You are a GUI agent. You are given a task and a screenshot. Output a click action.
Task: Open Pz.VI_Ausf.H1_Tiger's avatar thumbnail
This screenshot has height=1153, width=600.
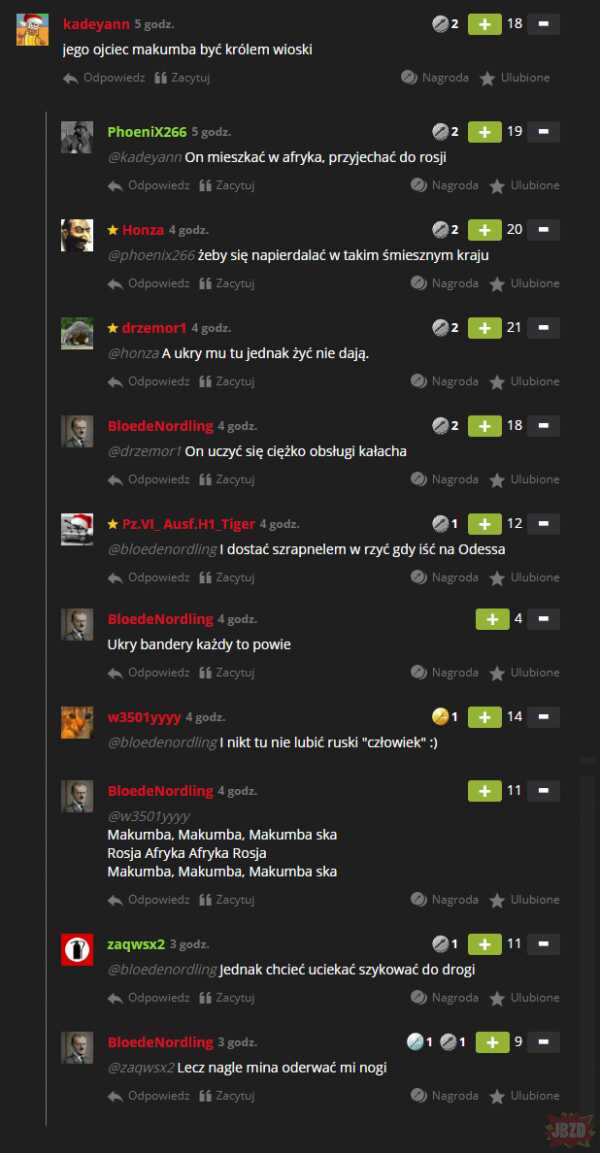pyautogui.click(x=76, y=529)
